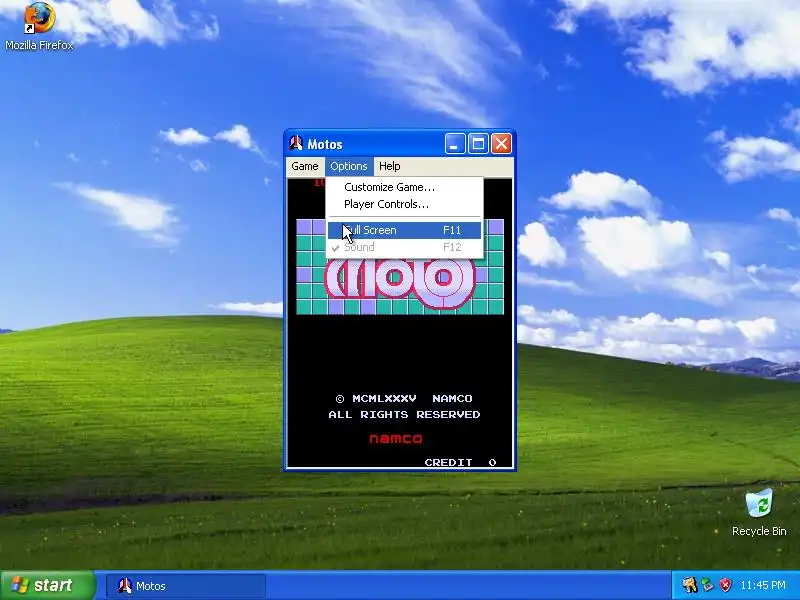
Task: Select the Recycle Bin desktop icon
Action: point(759,513)
